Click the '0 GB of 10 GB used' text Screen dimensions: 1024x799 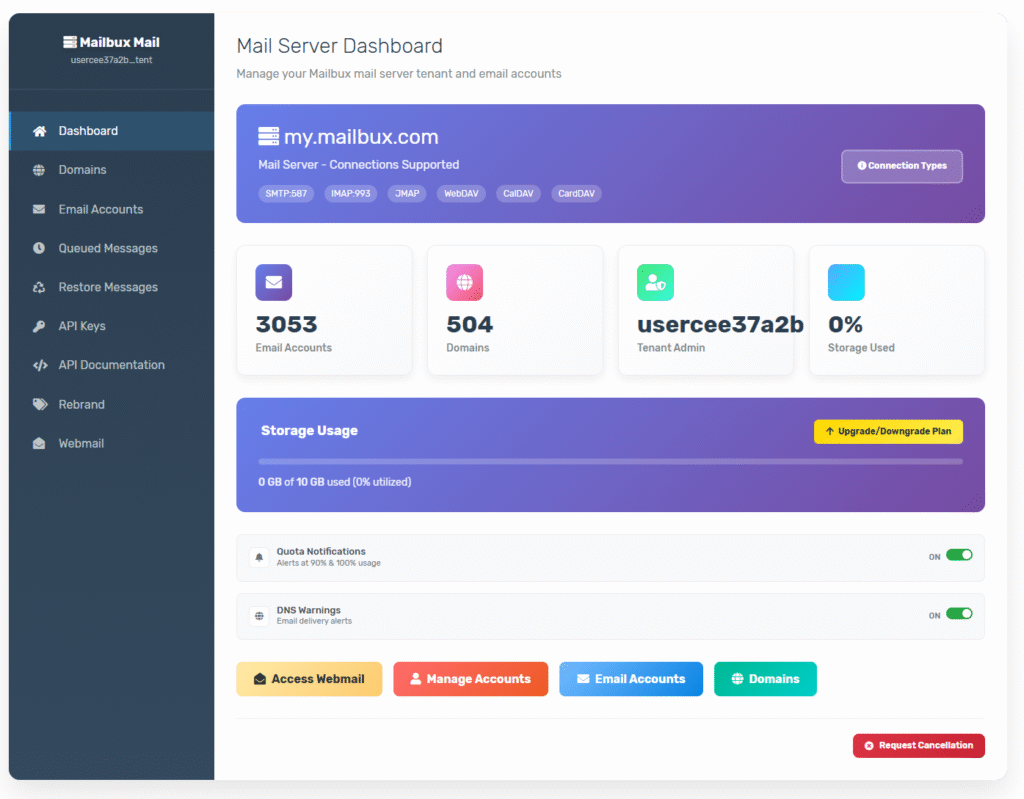pyautogui.click(x=304, y=482)
